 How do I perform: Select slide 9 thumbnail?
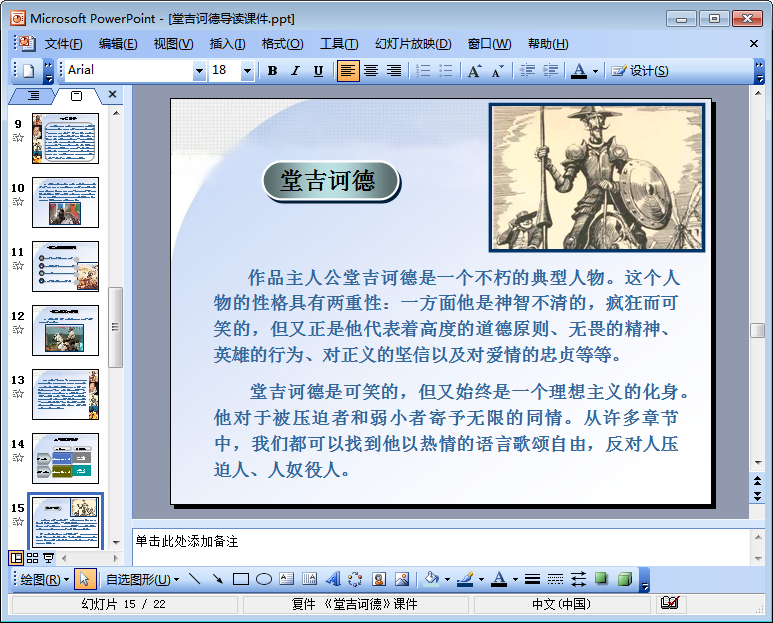[66, 138]
